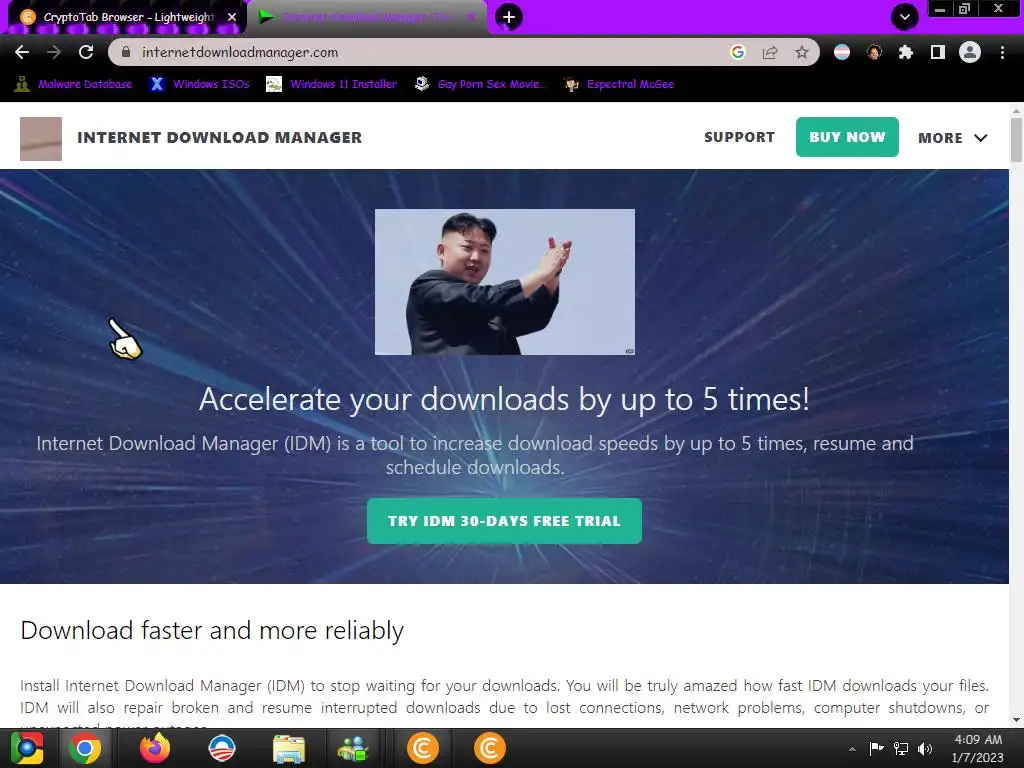
Task: Open the Messenger people icon in taskbar
Action: (x=353, y=749)
